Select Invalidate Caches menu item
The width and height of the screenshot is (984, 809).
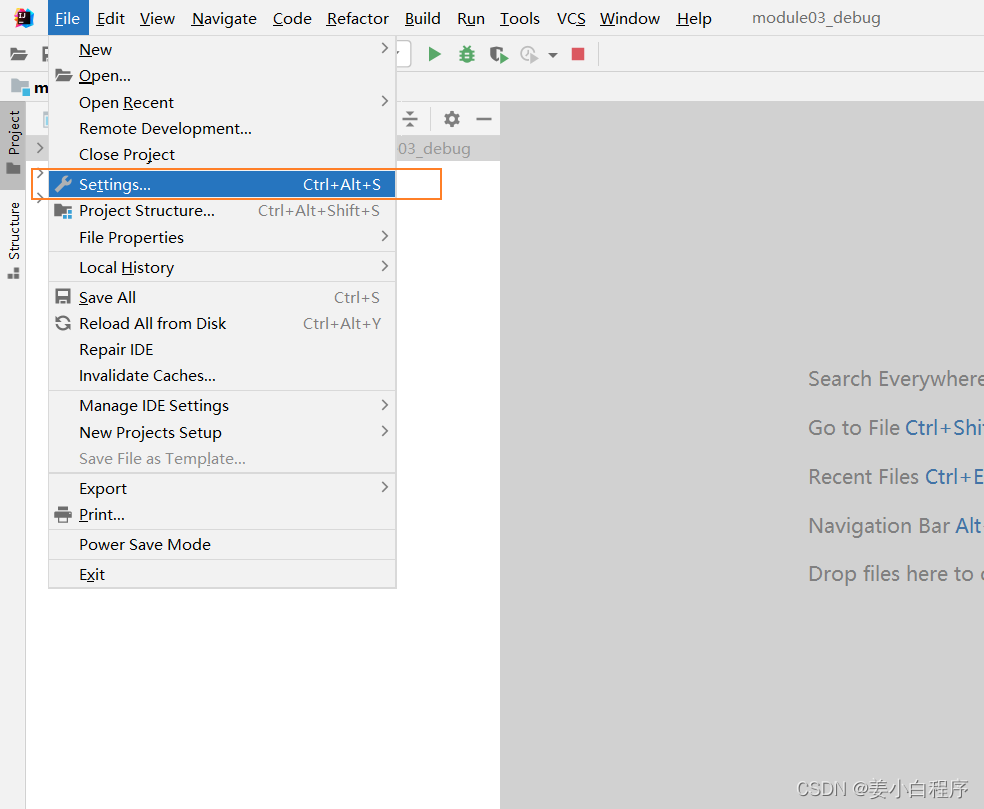tap(222, 375)
